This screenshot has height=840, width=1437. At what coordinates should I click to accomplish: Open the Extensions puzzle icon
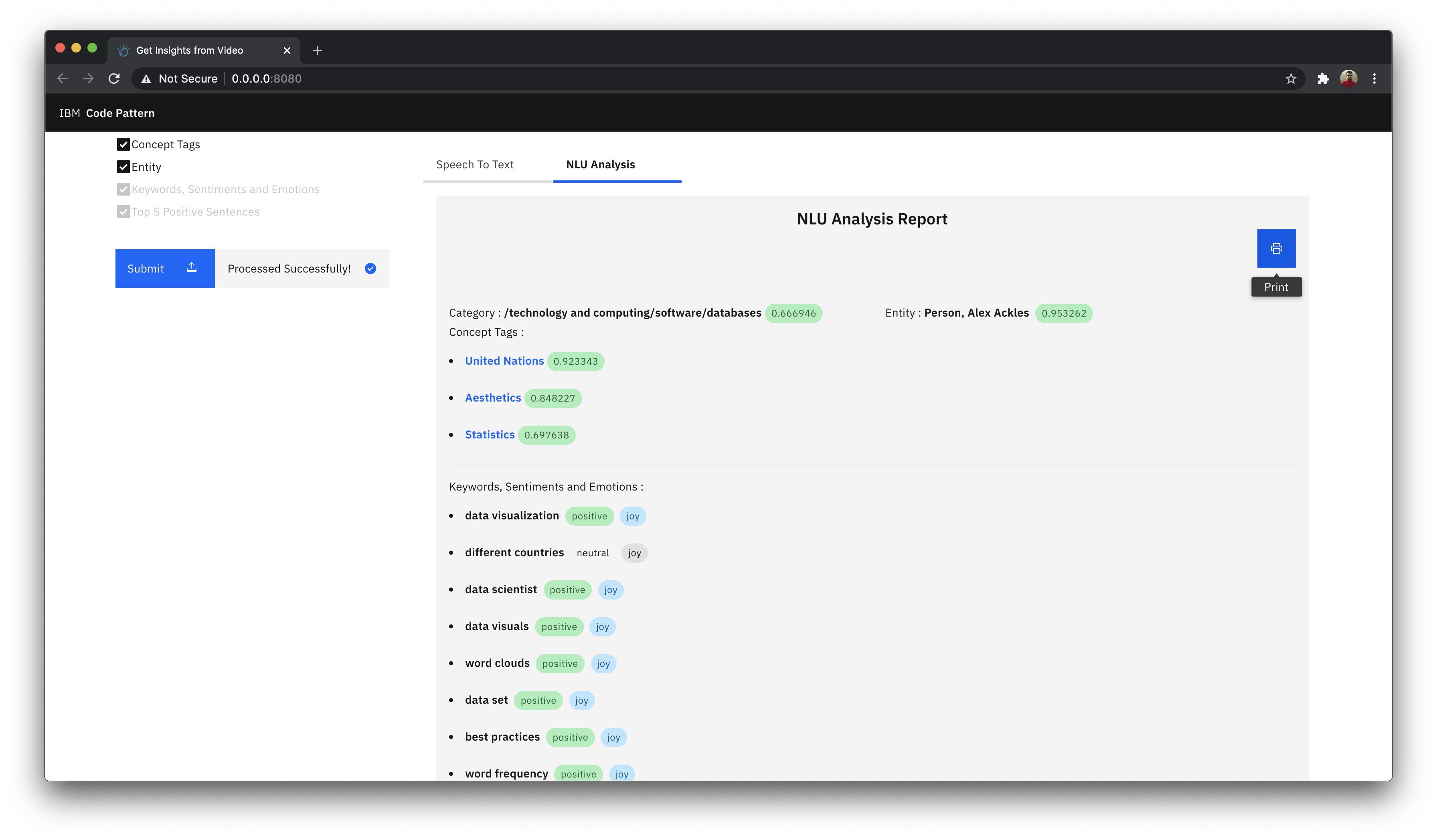(1322, 79)
